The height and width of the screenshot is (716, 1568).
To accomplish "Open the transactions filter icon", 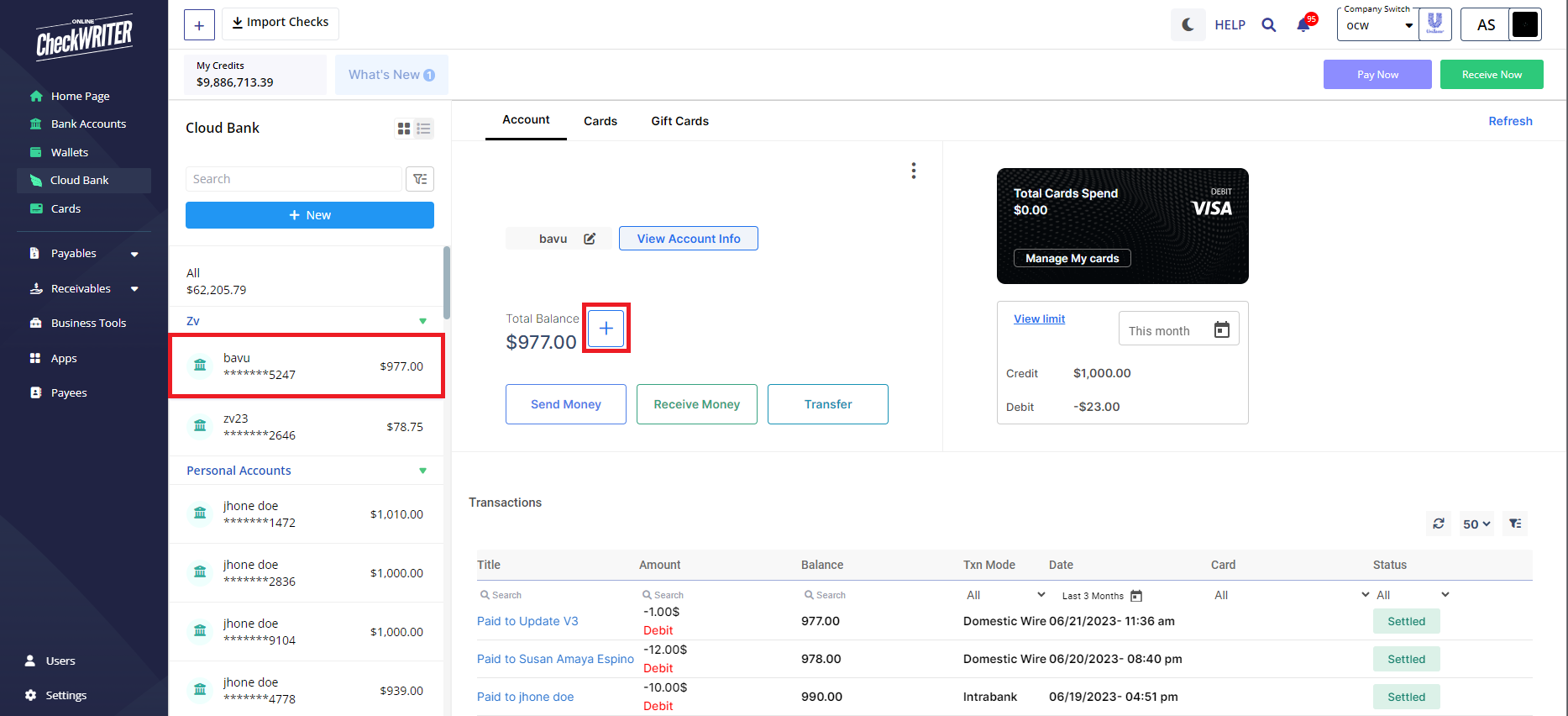I will pos(1515,524).
